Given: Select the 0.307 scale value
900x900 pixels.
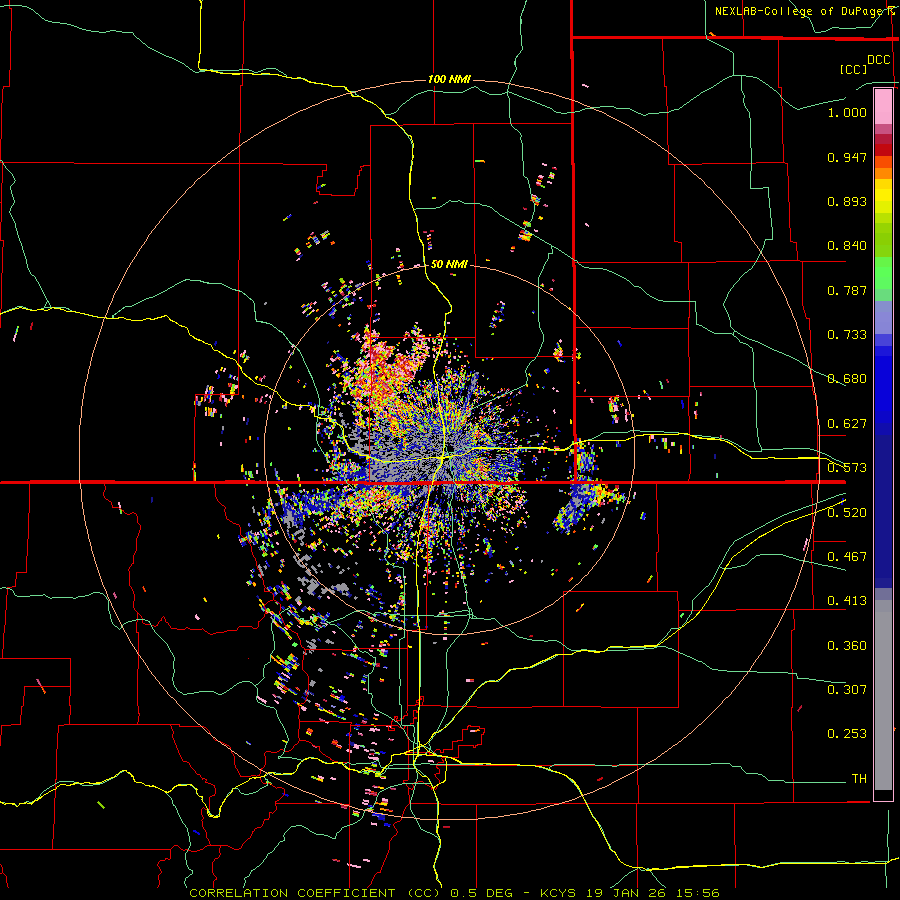Looking at the screenshot, I should tap(847, 690).
